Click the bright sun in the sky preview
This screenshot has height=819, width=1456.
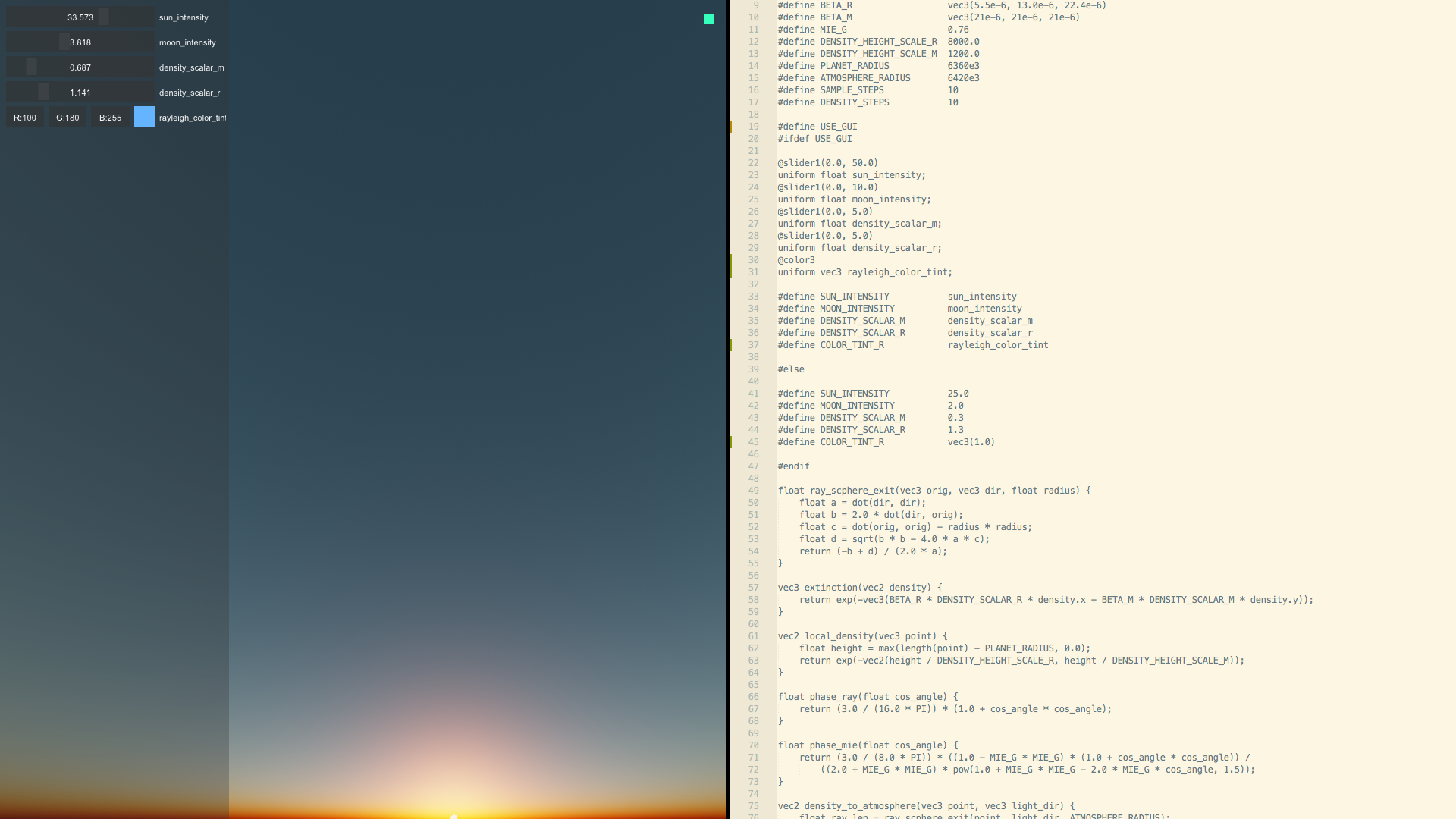click(x=453, y=815)
